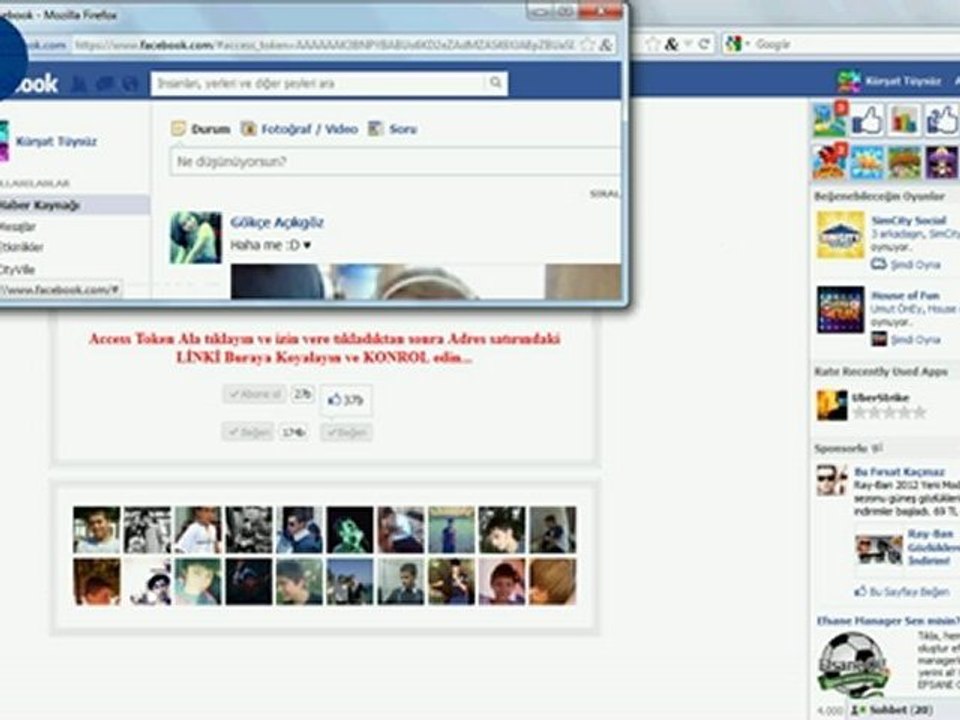
Task: Rate UberStrike with star rating
Action: coord(889,413)
